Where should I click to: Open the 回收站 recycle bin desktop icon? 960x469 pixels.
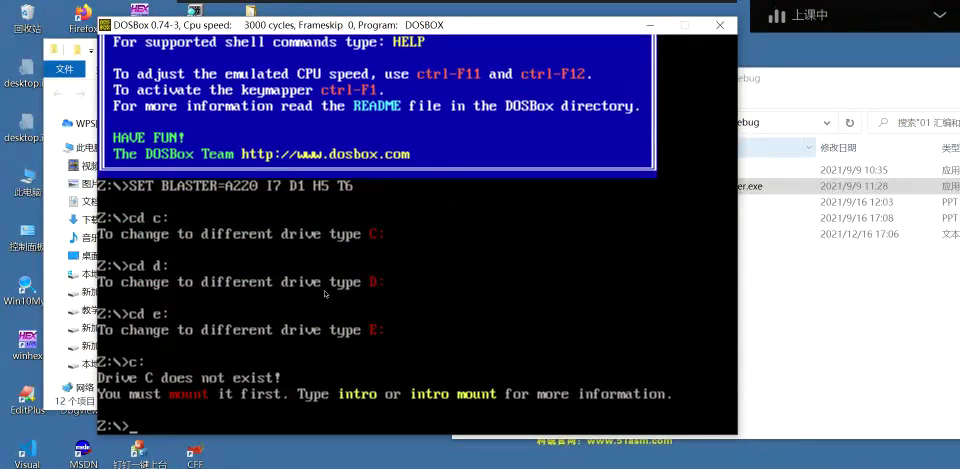point(27,18)
